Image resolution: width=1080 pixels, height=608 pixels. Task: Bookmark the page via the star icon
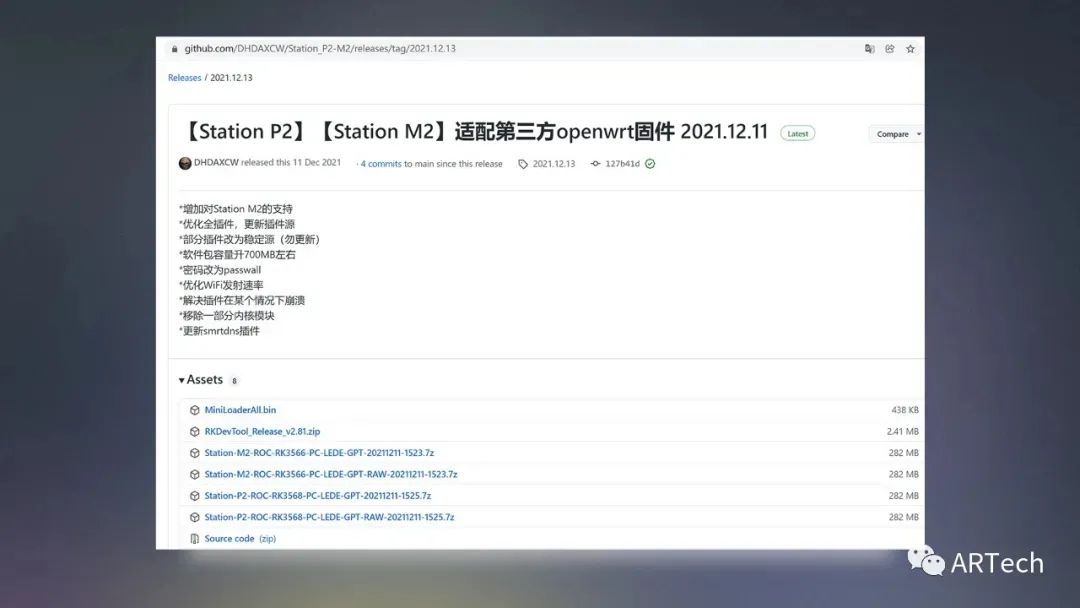[x=909, y=48]
